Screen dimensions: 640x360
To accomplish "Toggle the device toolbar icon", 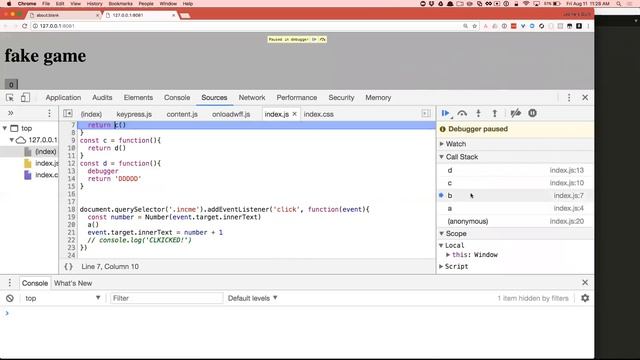I will click(x=25, y=98).
